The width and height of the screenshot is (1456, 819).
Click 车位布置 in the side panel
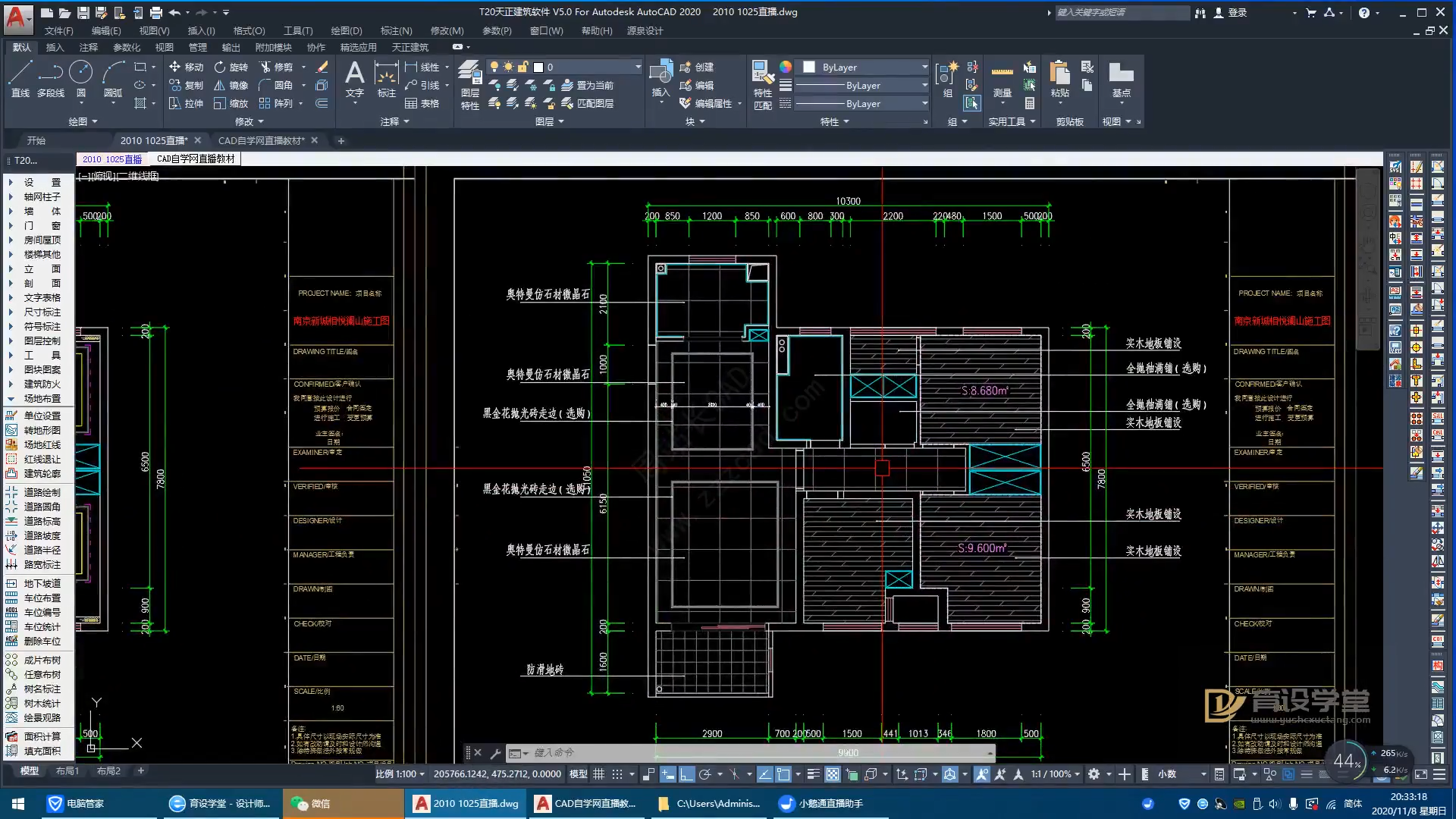(34, 598)
